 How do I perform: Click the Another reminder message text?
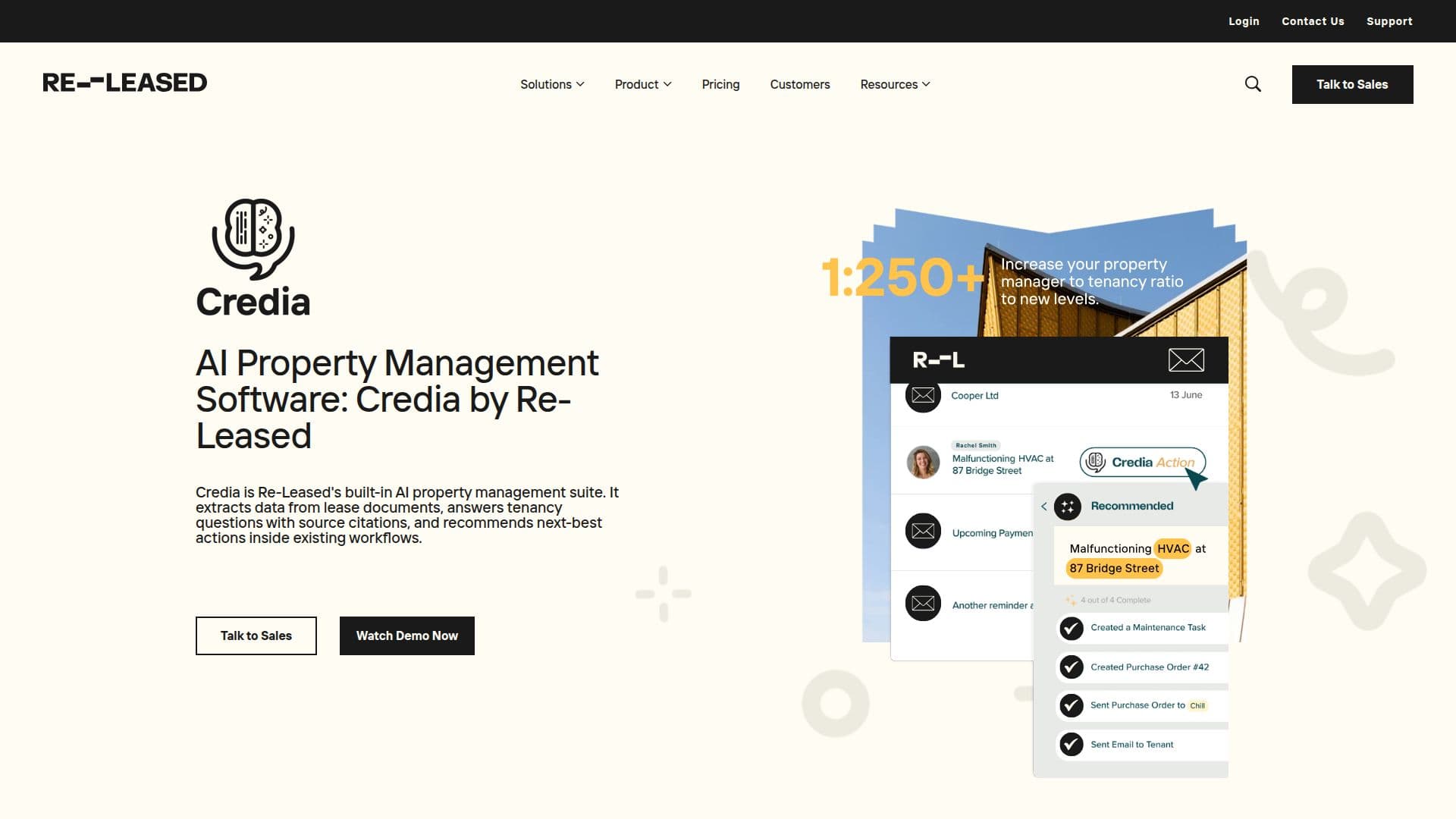click(992, 605)
